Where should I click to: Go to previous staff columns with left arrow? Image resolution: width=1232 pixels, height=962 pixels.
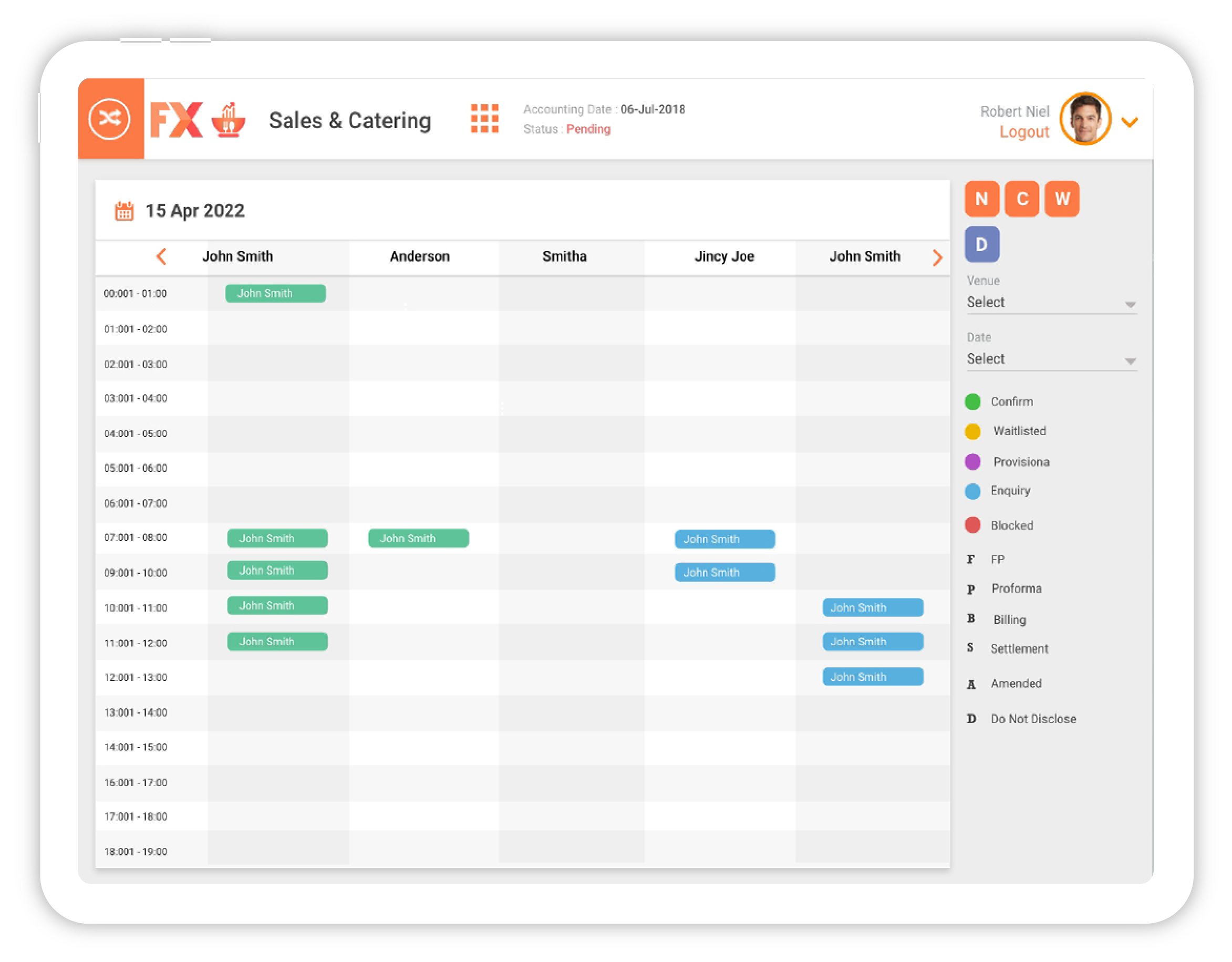coord(161,257)
